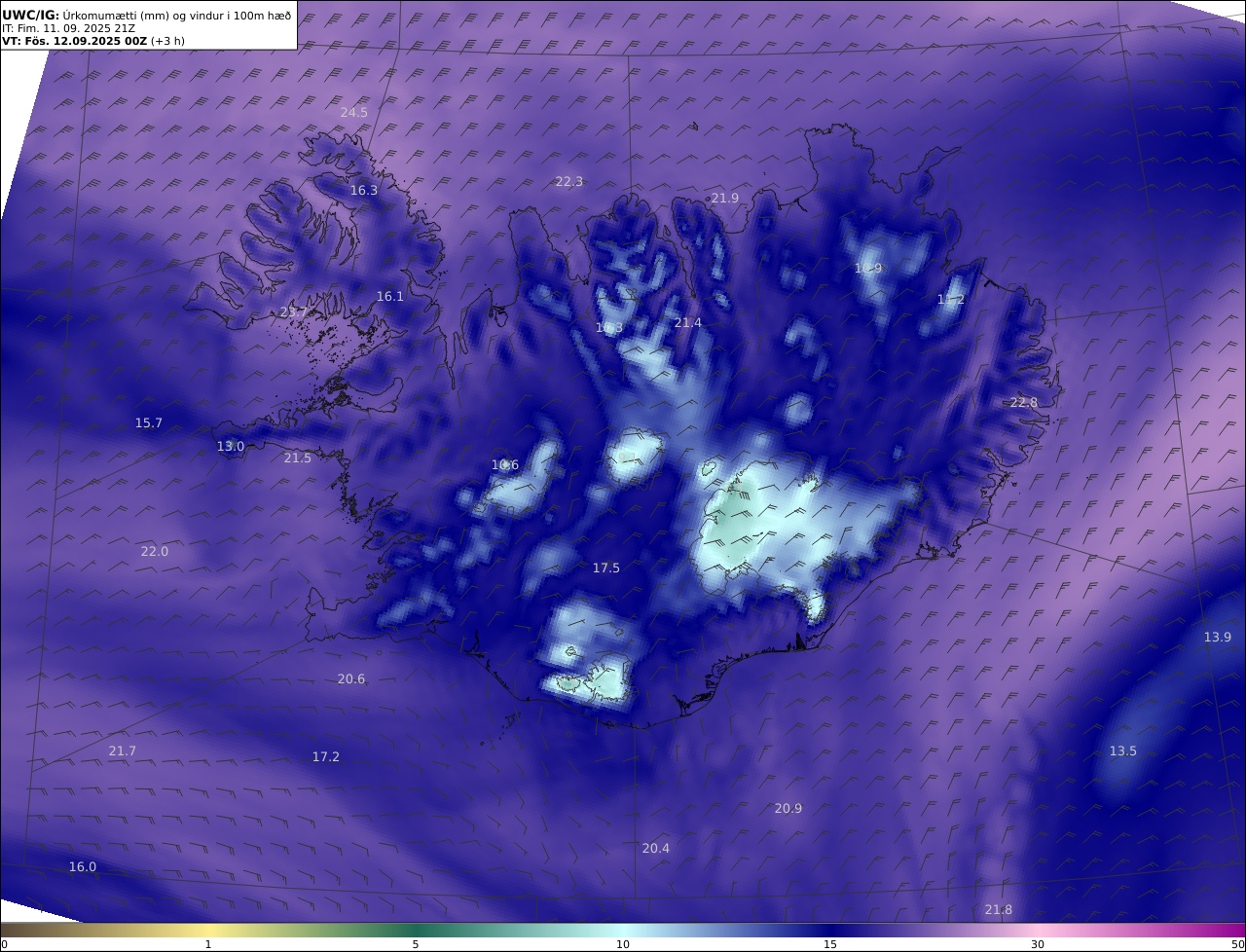This screenshot has width=1246, height=952.
Task: Click the colorbar tick label 1
Action: pos(208,944)
